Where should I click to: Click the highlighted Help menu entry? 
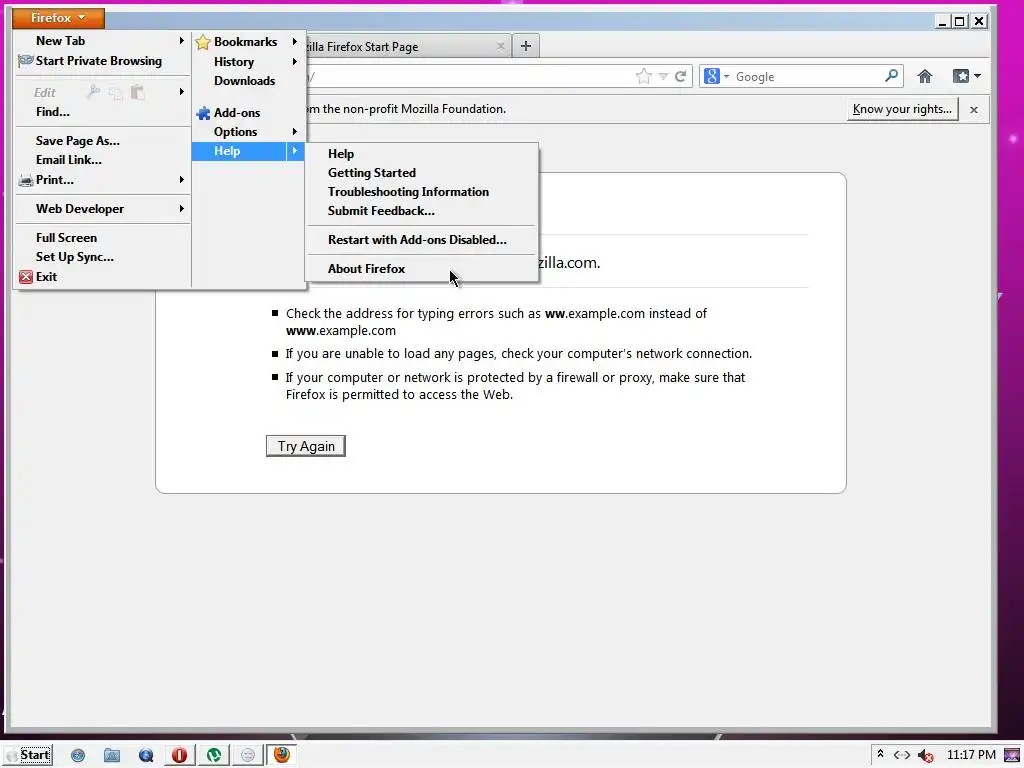(x=248, y=151)
